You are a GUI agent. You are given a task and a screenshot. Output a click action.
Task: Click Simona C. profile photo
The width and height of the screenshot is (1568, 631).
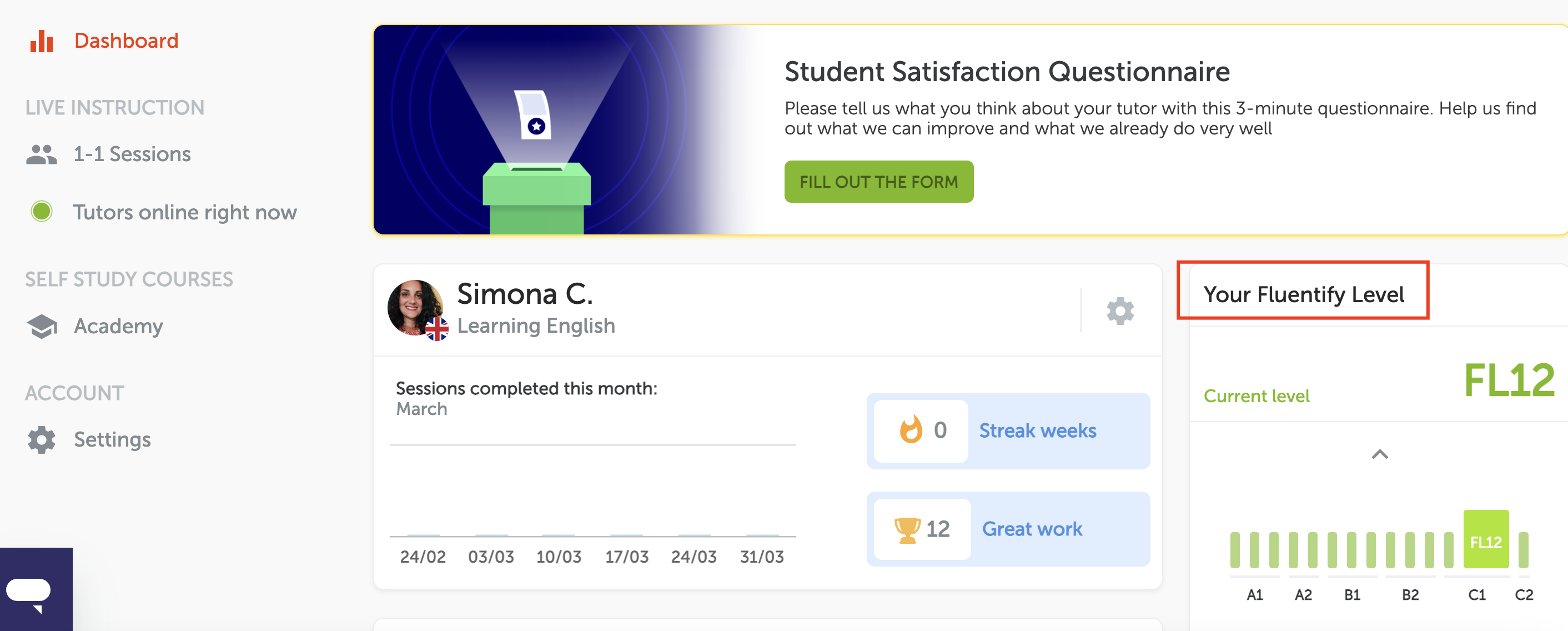(416, 308)
